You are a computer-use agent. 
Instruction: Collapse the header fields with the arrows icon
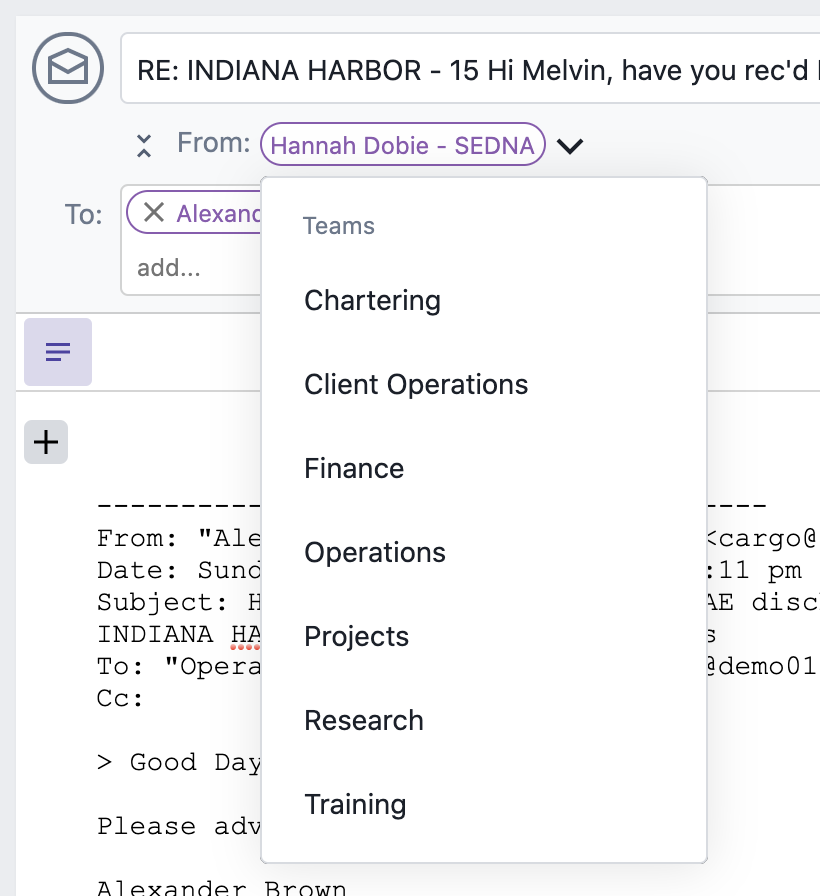(144, 145)
